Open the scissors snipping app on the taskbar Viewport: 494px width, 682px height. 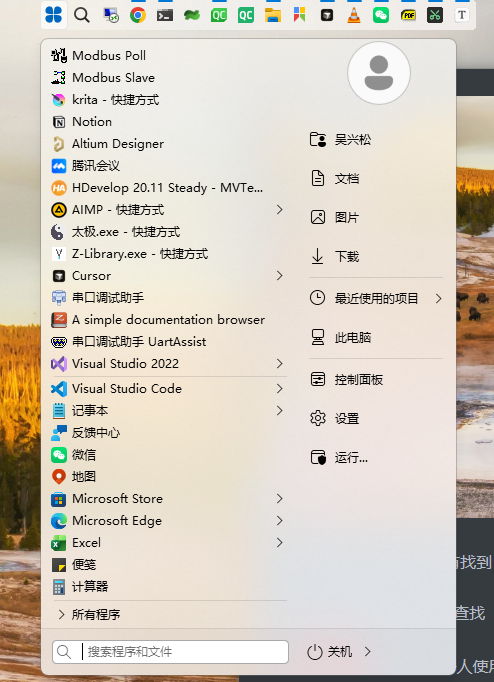pyautogui.click(x=435, y=16)
